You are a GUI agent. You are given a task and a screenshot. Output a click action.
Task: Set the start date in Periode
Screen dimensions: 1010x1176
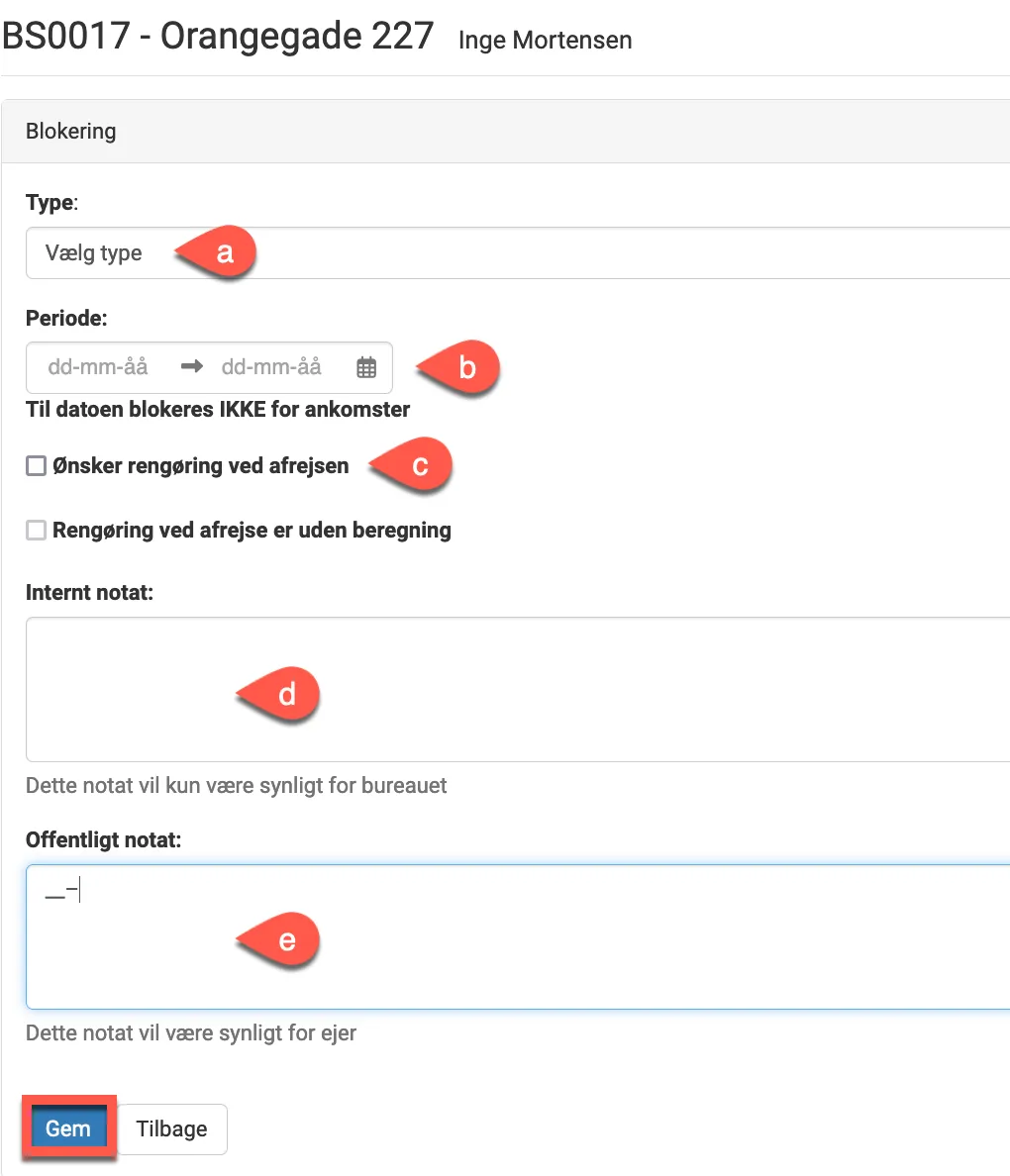pos(99,367)
